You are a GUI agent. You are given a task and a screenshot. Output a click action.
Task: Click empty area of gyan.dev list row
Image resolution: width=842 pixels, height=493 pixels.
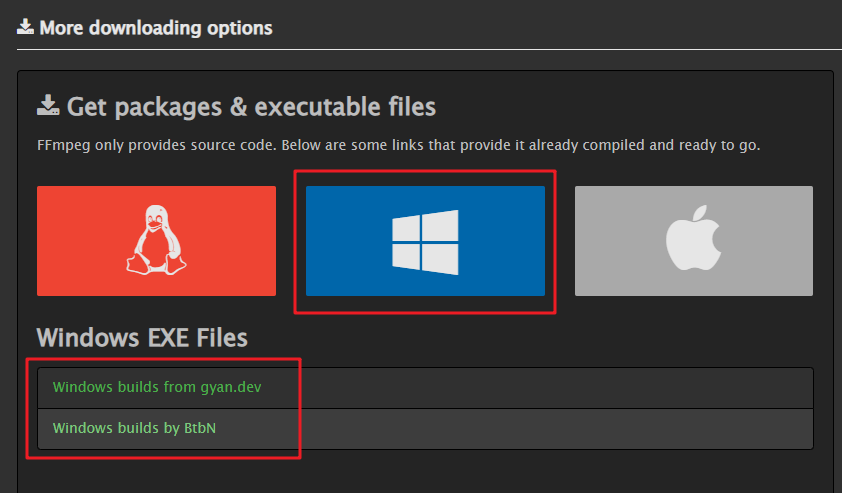click(537, 388)
